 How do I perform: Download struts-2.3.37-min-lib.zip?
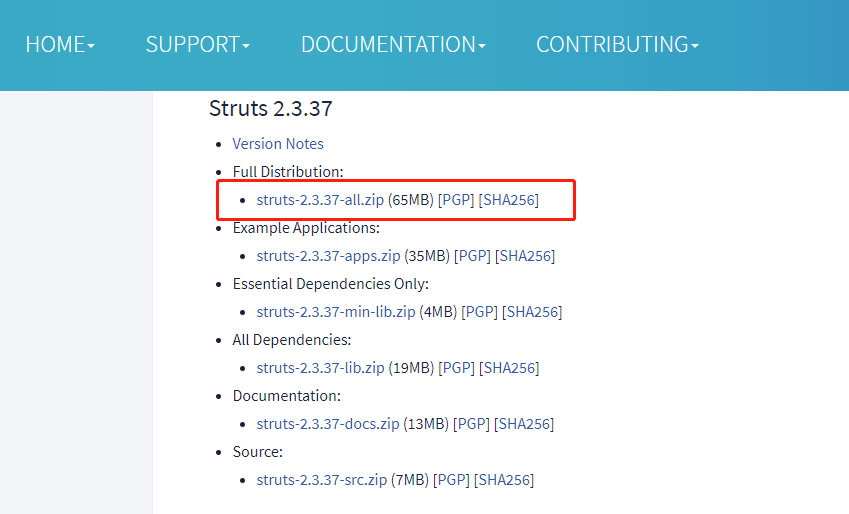click(336, 312)
